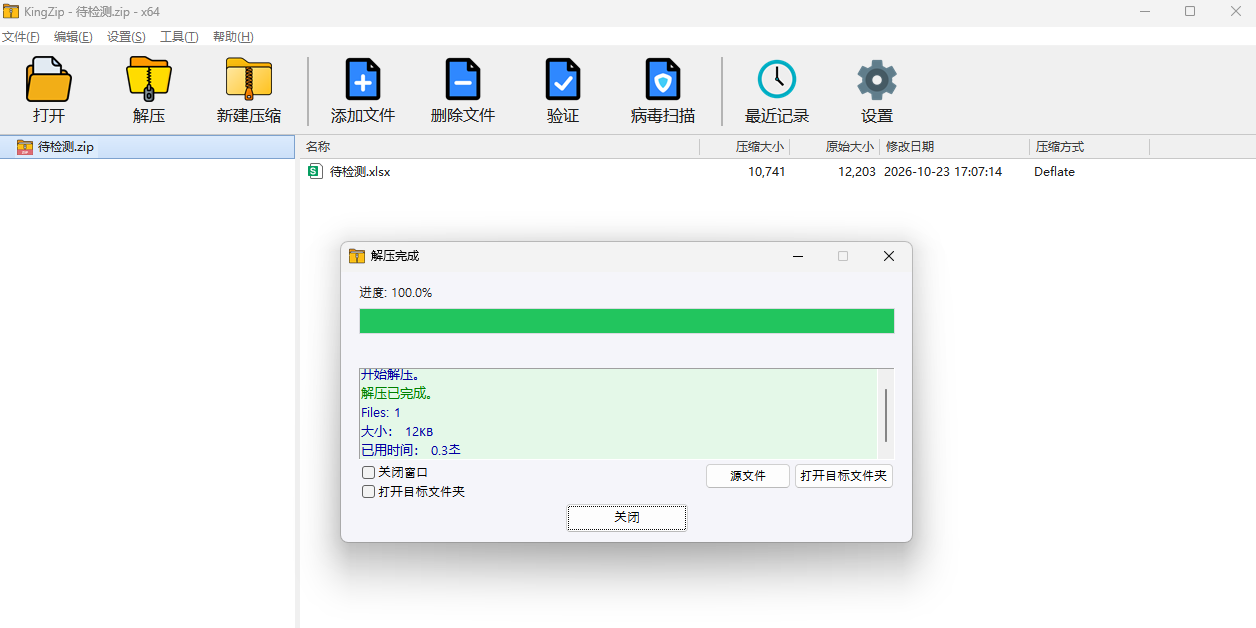Click the zip icon beside 待检测.zip in tree
Image resolution: width=1256 pixels, height=628 pixels.
[25, 147]
